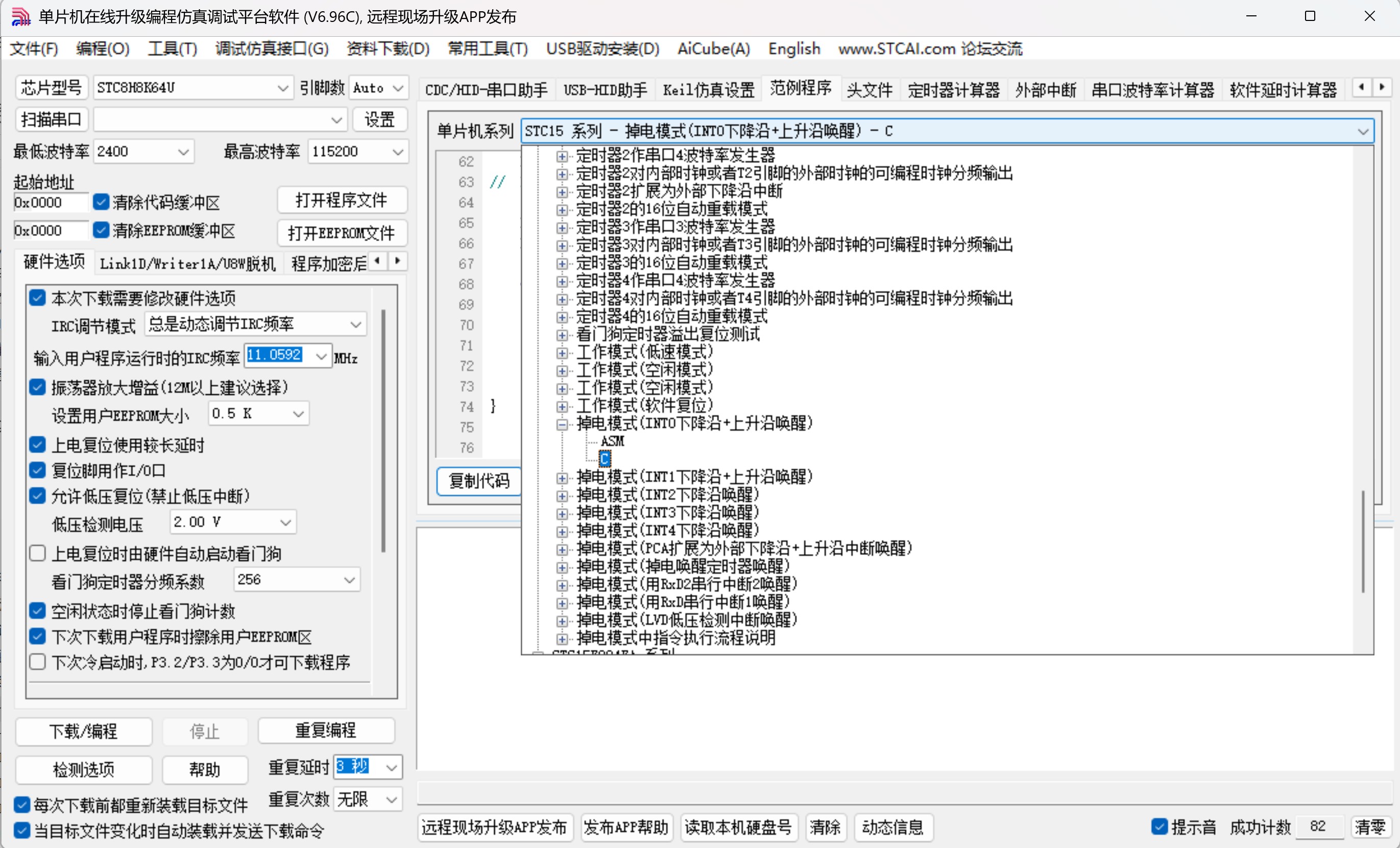Open the 调试仿真接口(G) menu
This screenshot has width=1400, height=848.
[x=272, y=49]
